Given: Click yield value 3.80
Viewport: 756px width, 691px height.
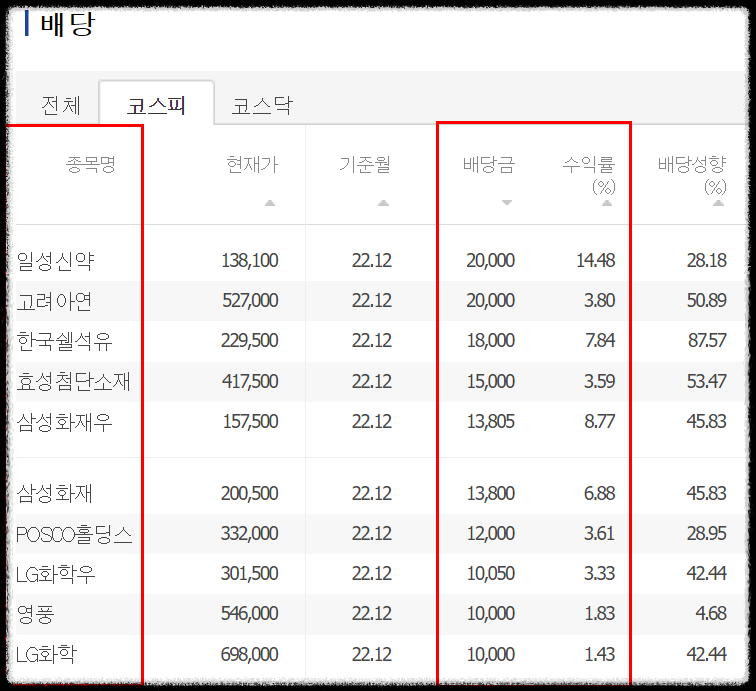Looking at the screenshot, I should pyautogui.click(x=599, y=301).
